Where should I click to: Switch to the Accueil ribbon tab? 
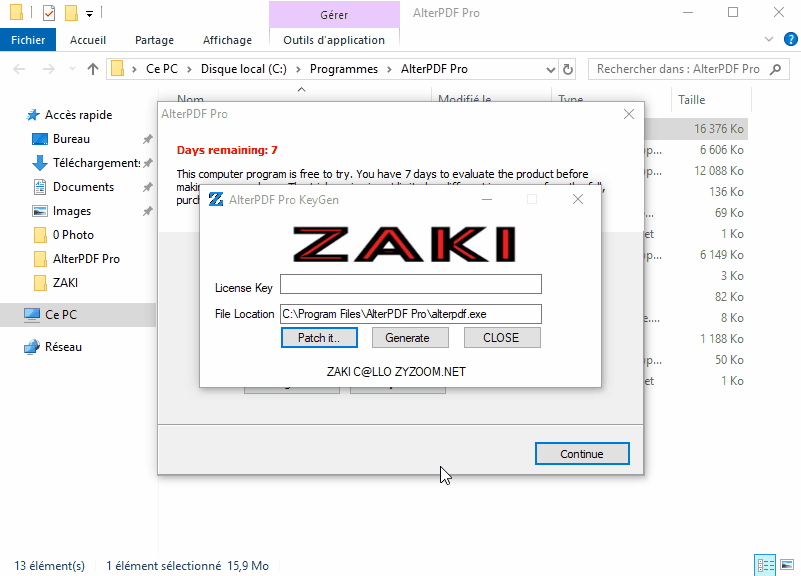click(x=88, y=40)
